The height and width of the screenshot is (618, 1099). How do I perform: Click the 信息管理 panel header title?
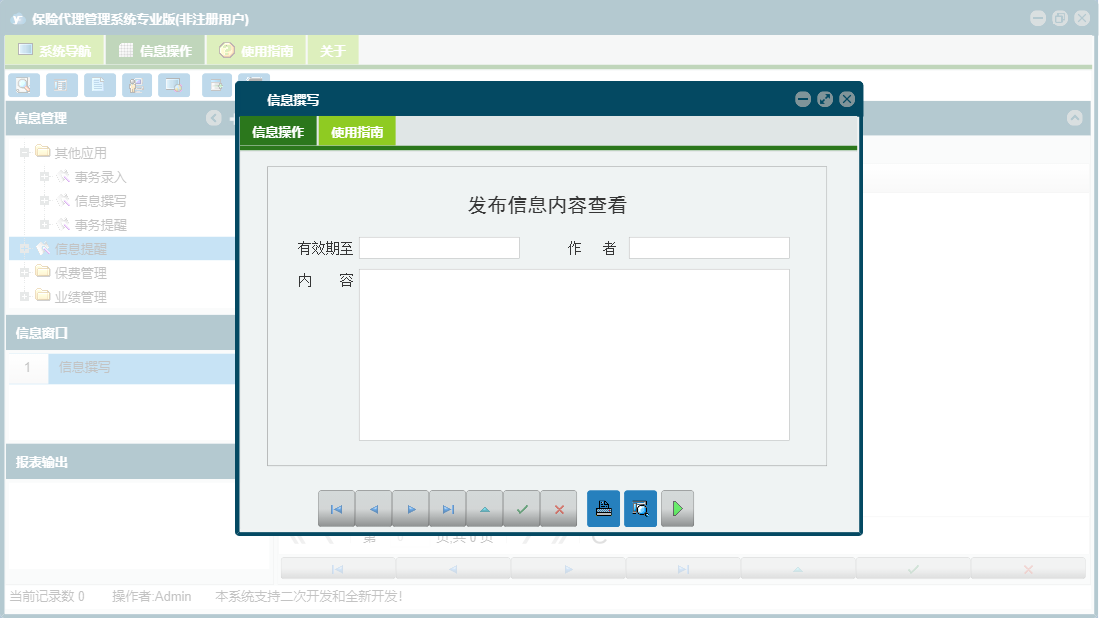(41, 118)
